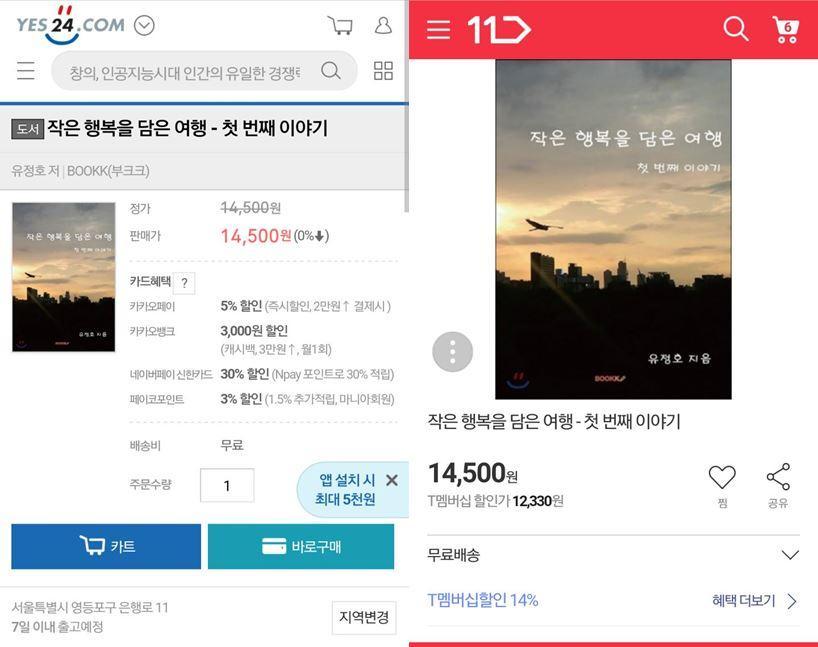
Task: Toggle the heart 찜 wishlist icon
Action: (722, 477)
